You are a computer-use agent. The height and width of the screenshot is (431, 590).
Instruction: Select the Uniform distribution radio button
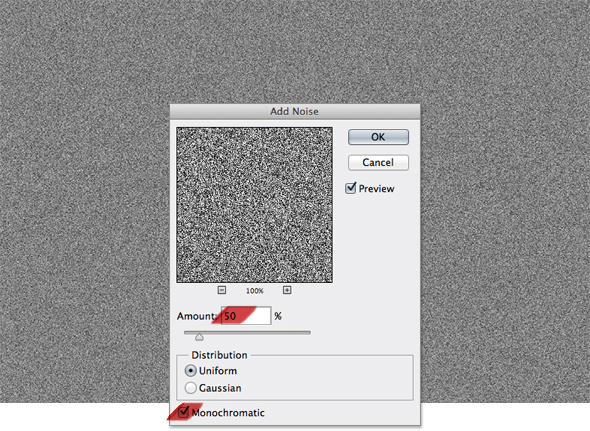tap(191, 371)
